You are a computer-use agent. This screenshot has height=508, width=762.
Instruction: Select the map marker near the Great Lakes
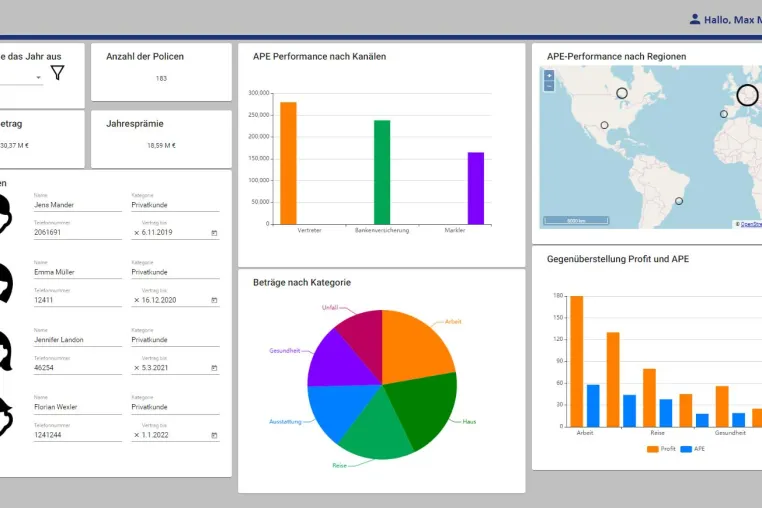point(622,93)
